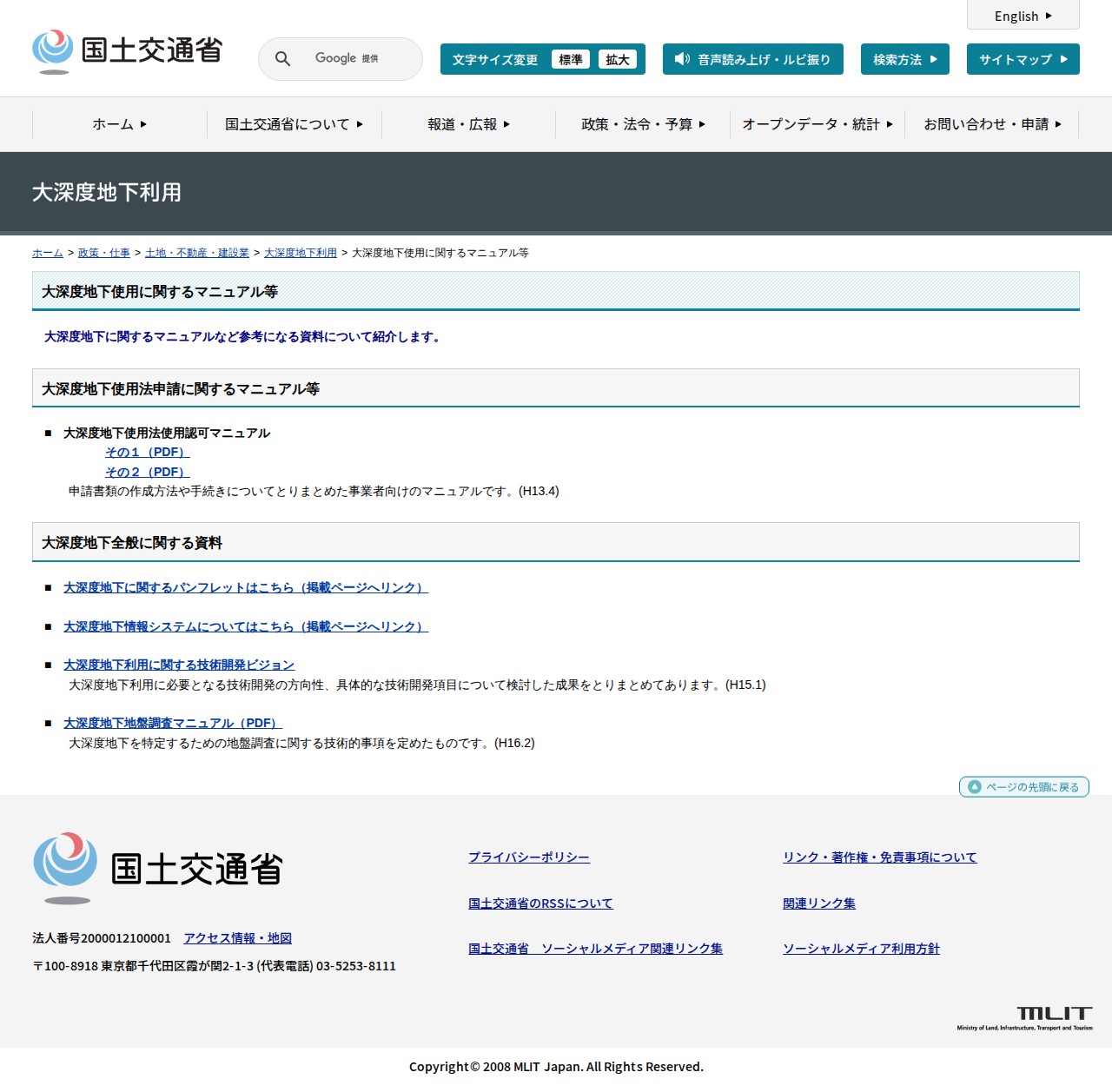Open the プライバシーポリシー footer link
The image size is (1112, 1092).
[529, 857]
